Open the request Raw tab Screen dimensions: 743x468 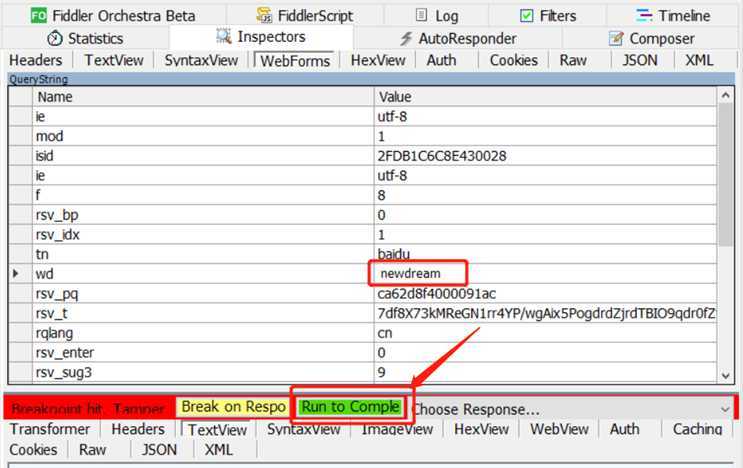point(573,60)
